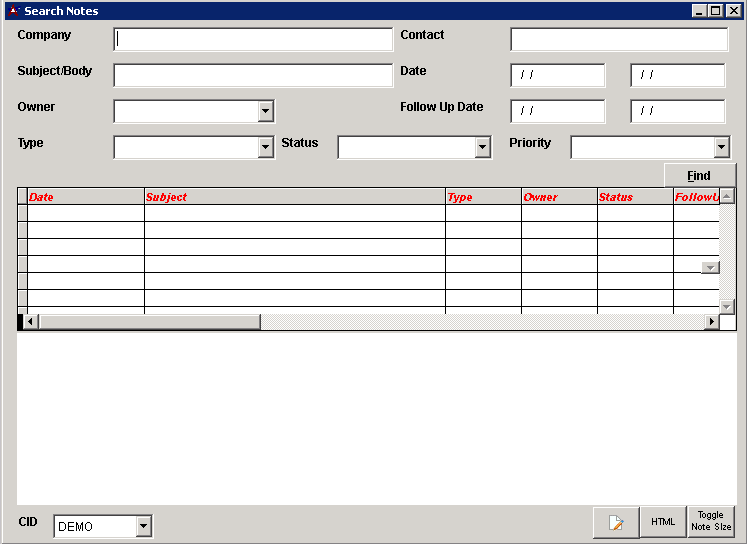Click the Owner column header
Viewport: 747px width, 544px height.
(558, 197)
